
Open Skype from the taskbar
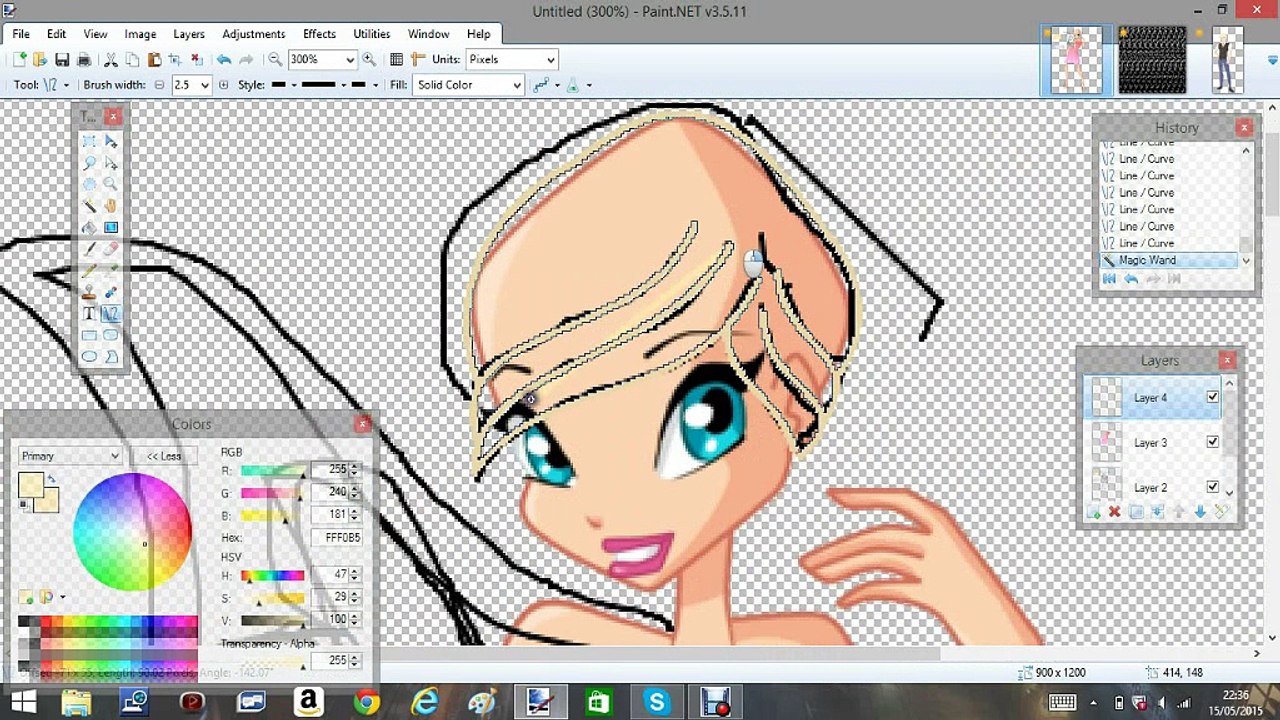656,703
